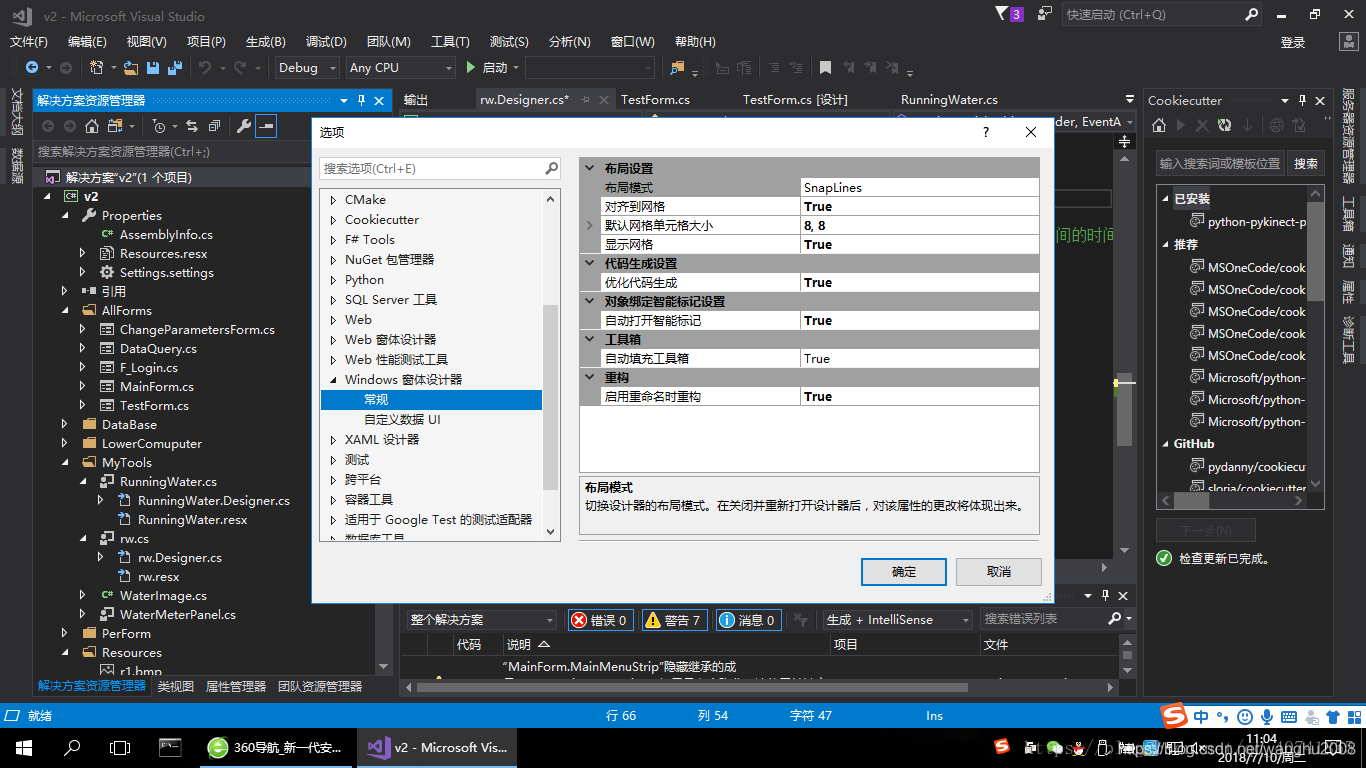Viewport: 1366px width, 768px height.
Task: Click Home icon in Solution Explorer toolbar
Action: (x=91, y=126)
